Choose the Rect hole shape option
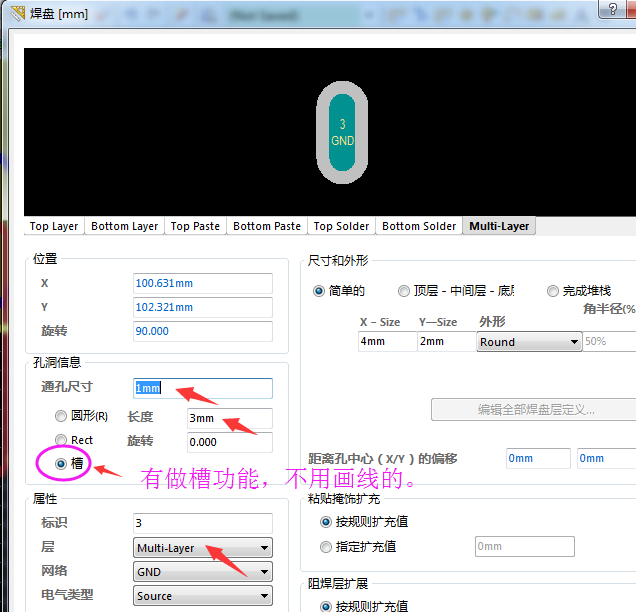Screen dimensions: 636x612 [62, 440]
